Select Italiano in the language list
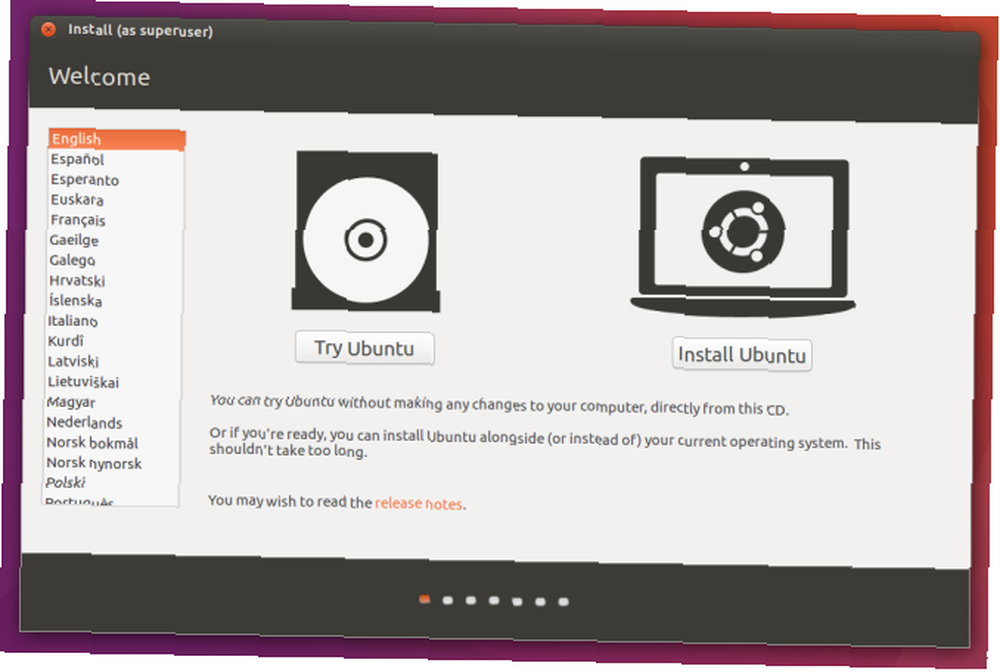The height and width of the screenshot is (672, 1000). (114, 321)
